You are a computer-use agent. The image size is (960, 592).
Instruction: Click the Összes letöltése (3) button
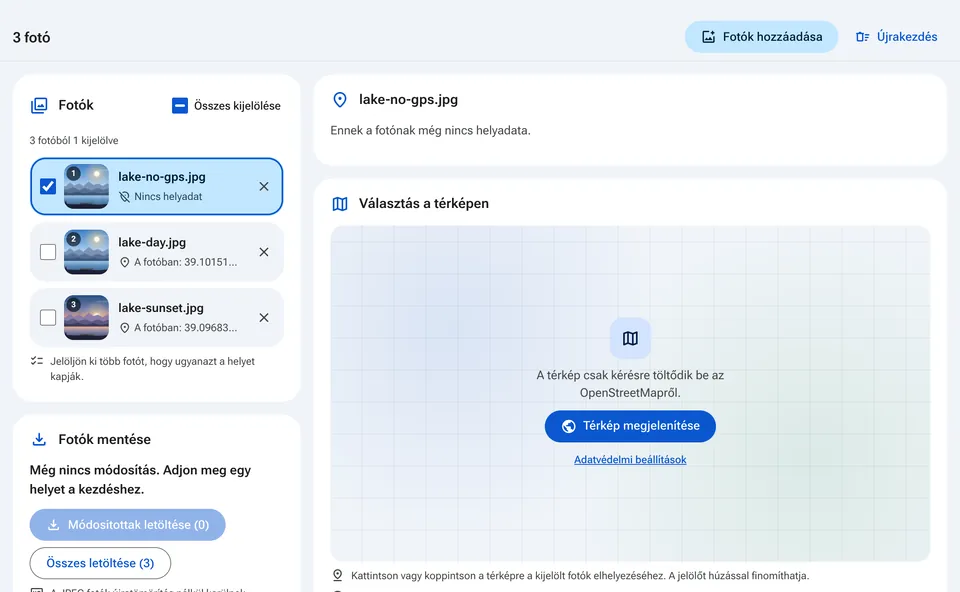[100, 563]
